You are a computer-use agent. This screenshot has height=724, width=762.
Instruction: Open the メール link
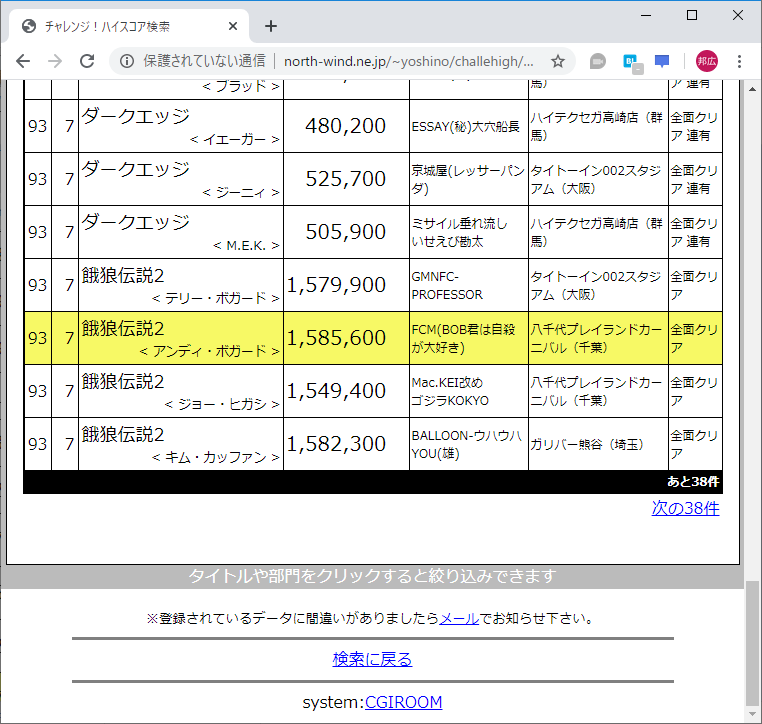pos(459,619)
